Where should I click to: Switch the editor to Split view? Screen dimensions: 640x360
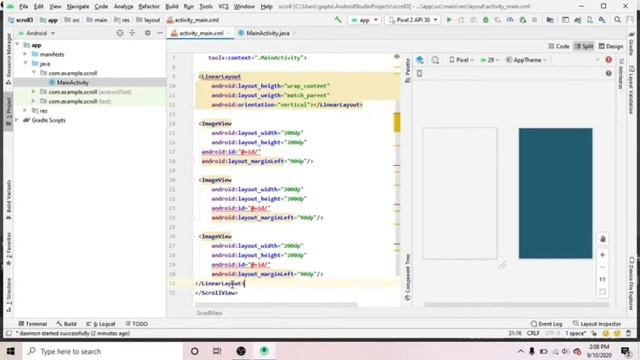584,46
